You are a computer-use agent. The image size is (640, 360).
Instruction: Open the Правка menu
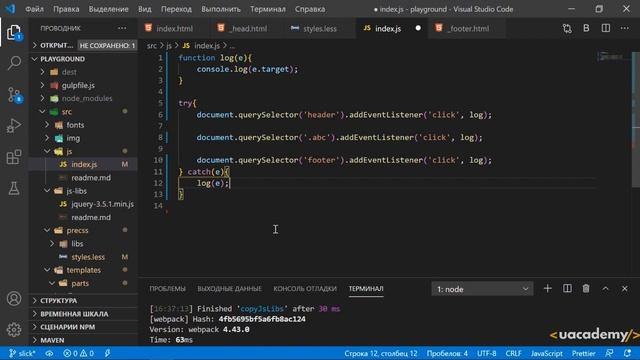[66, 9]
